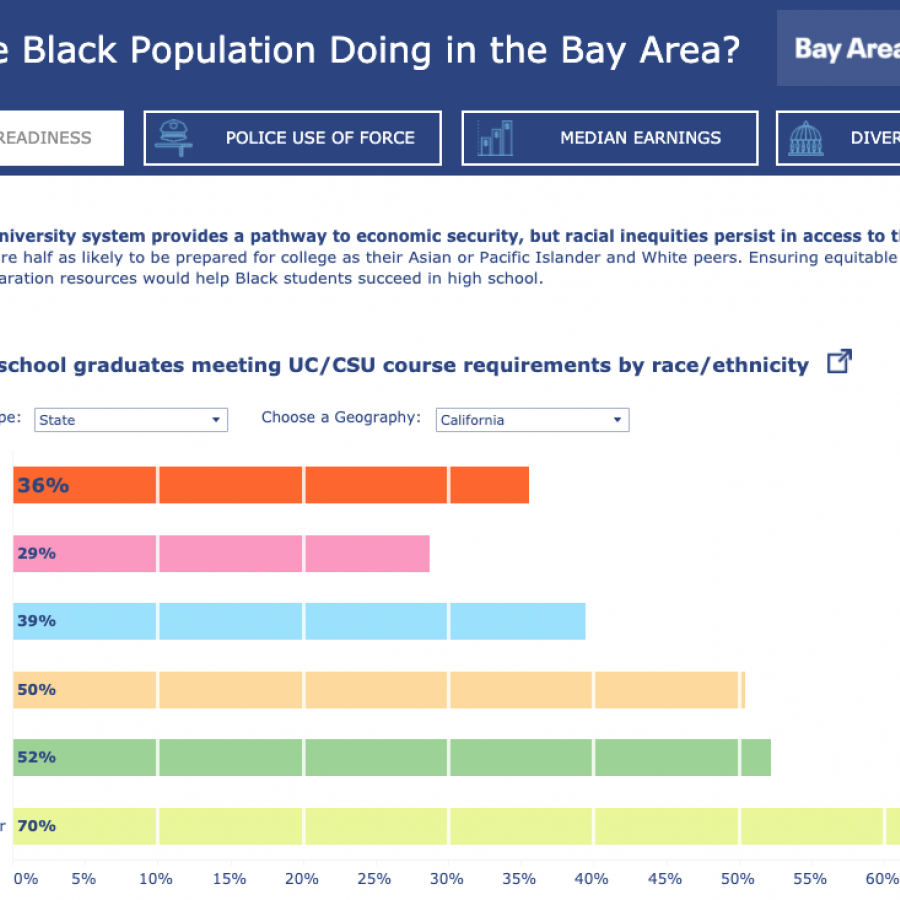
Task: Select the pink 29% bar
Action: pyautogui.click(x=220, y=553)
